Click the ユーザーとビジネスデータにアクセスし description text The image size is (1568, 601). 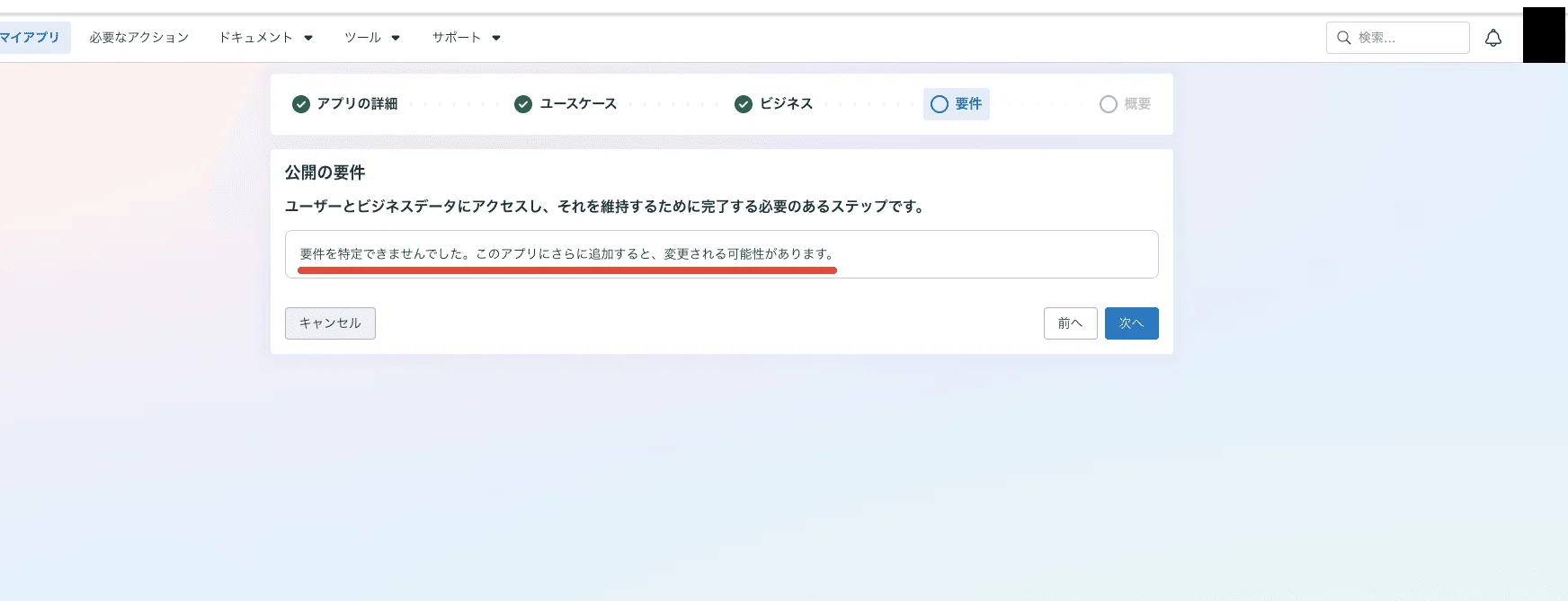tap(606, 207)
